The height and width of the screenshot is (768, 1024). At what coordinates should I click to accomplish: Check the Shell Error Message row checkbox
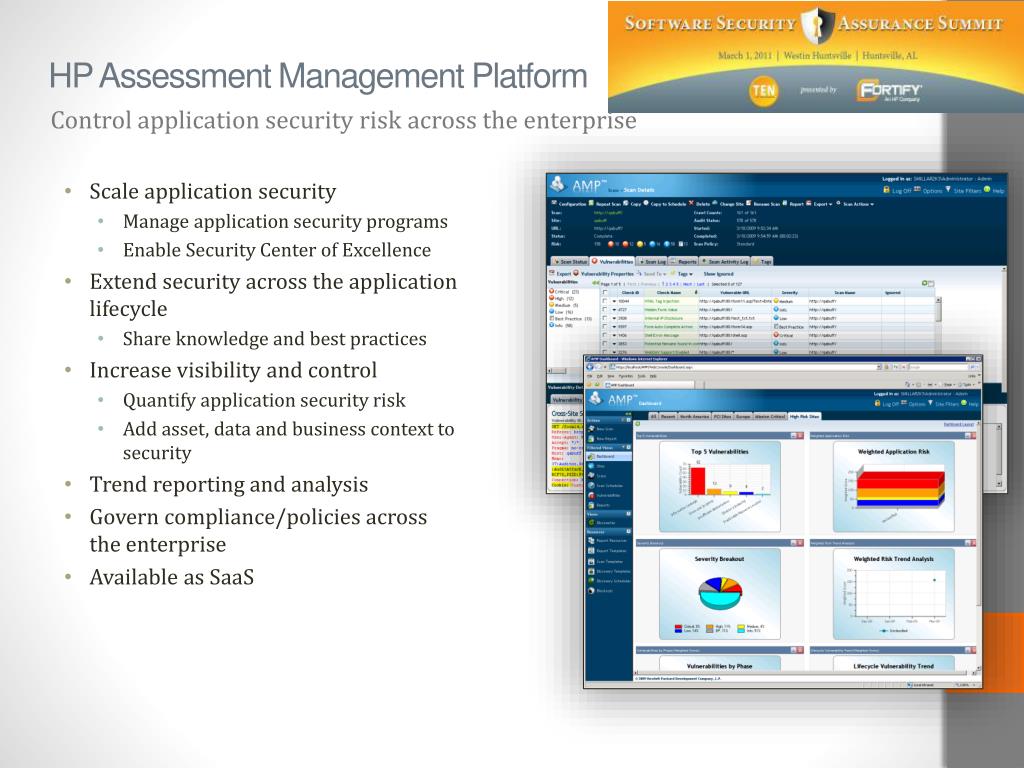pyautogui.click(x=605, y=335)
